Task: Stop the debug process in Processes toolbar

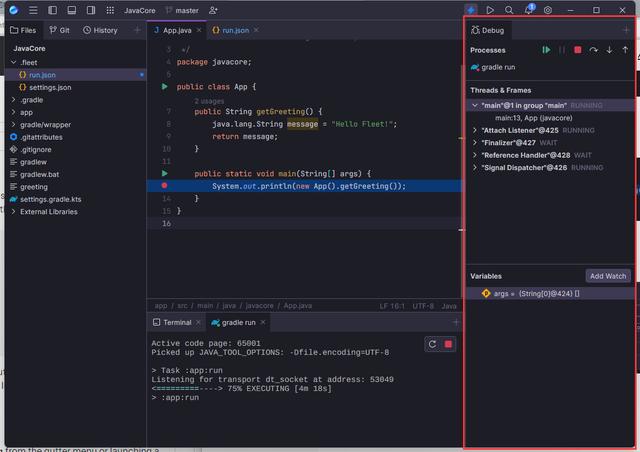Action: tap(578, 50)
